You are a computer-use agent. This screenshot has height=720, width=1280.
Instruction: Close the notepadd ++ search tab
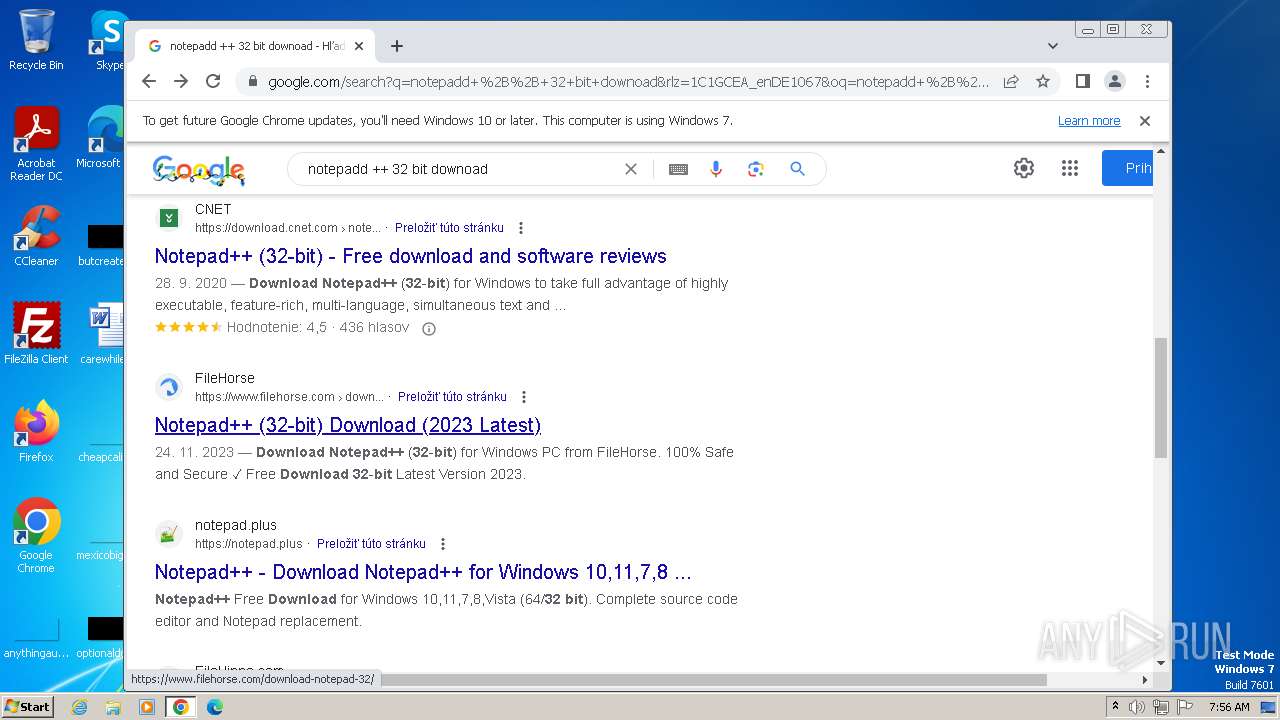pyautogui.click(x=359, y=46)
